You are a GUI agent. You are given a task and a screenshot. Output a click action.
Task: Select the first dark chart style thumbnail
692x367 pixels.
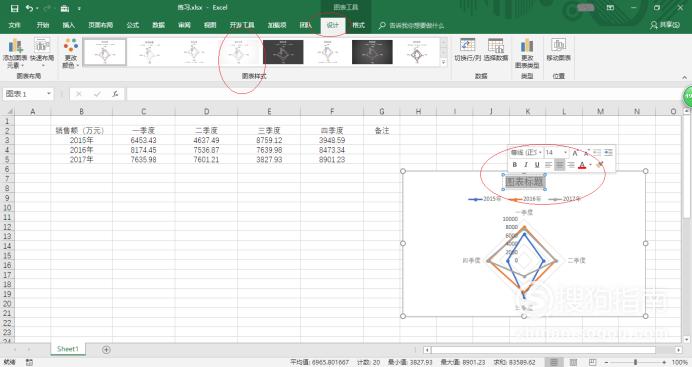pos(283,52)
